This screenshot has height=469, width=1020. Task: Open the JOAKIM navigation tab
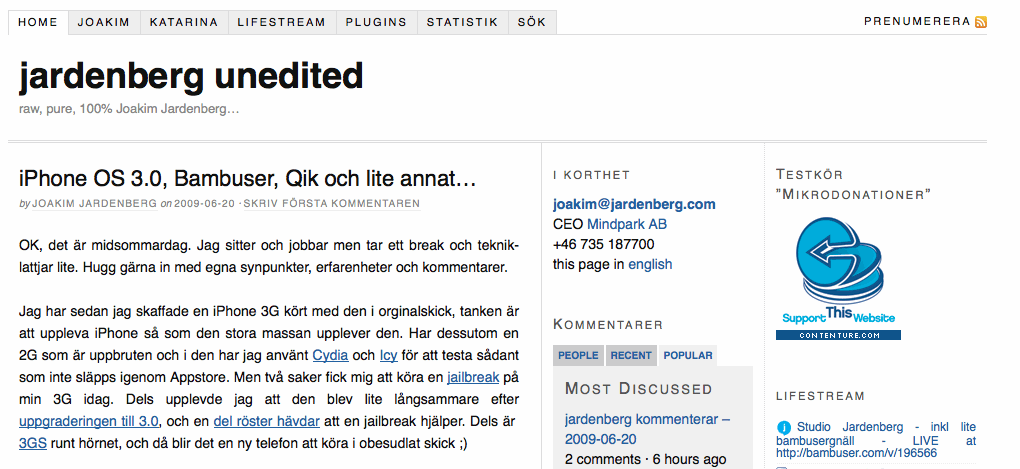[x=104, y=22]
